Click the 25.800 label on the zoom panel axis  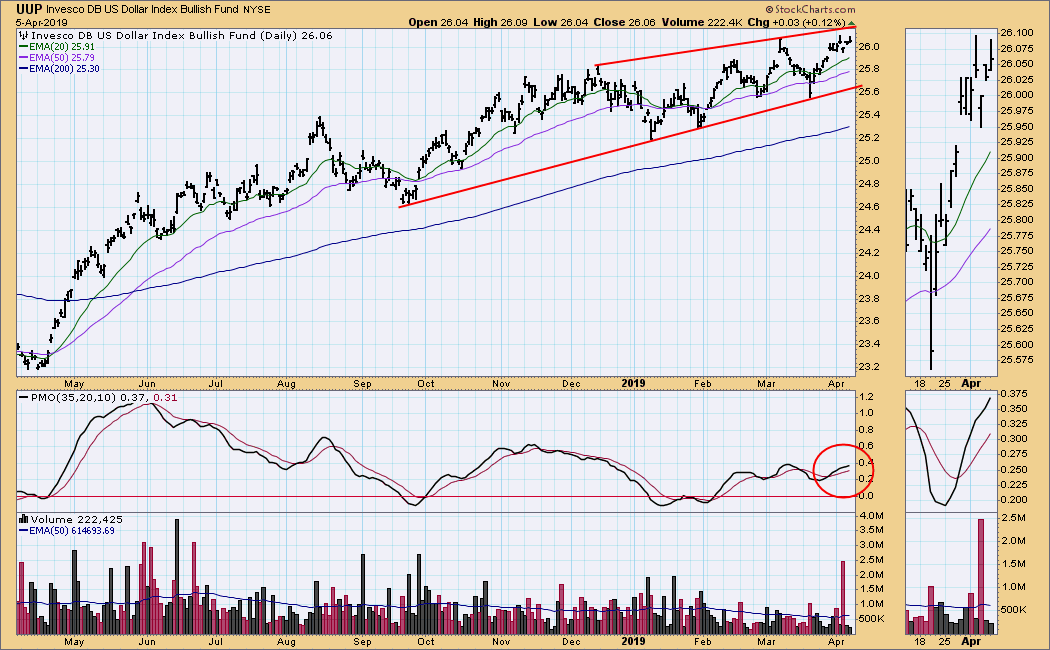(x=1016, y=220)
